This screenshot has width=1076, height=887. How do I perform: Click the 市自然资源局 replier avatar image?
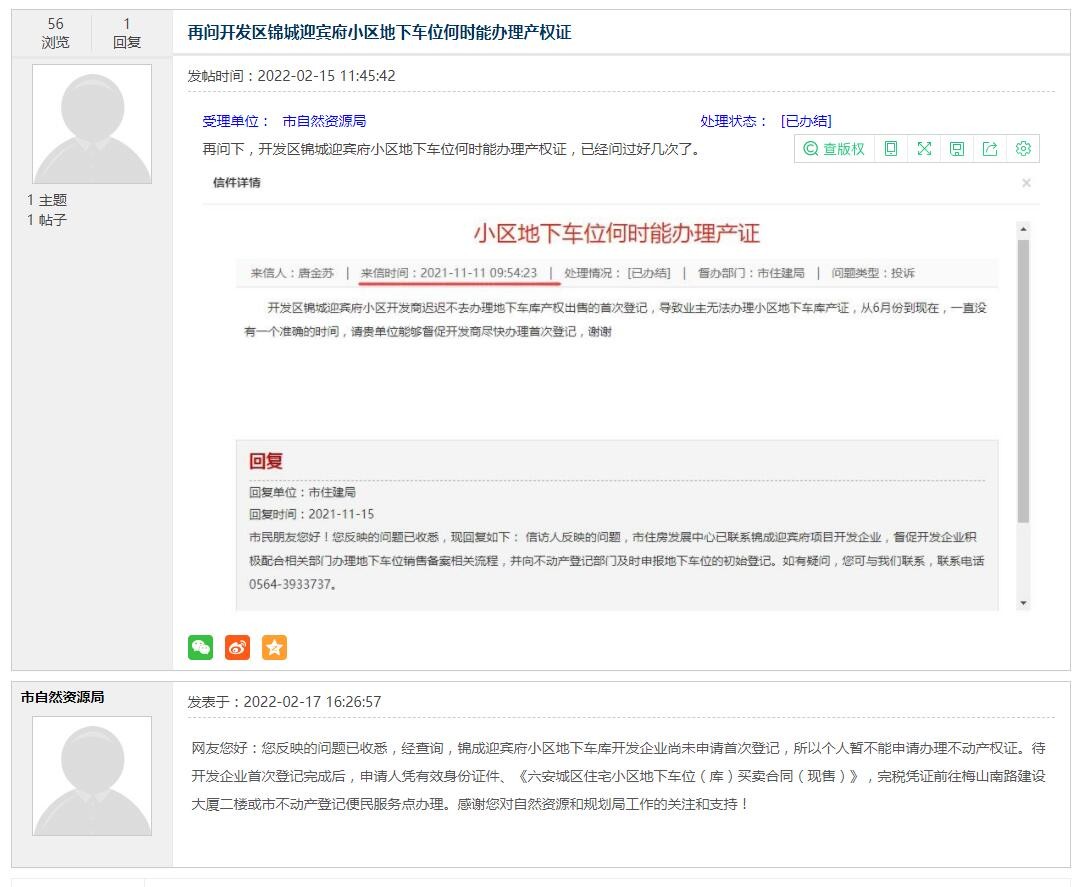92,775
